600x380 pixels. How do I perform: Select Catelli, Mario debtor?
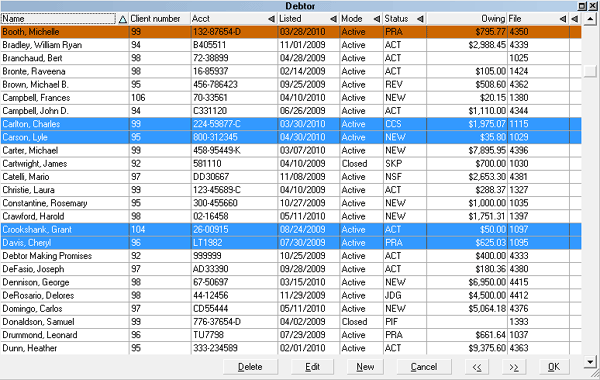[x=291, y=177]
